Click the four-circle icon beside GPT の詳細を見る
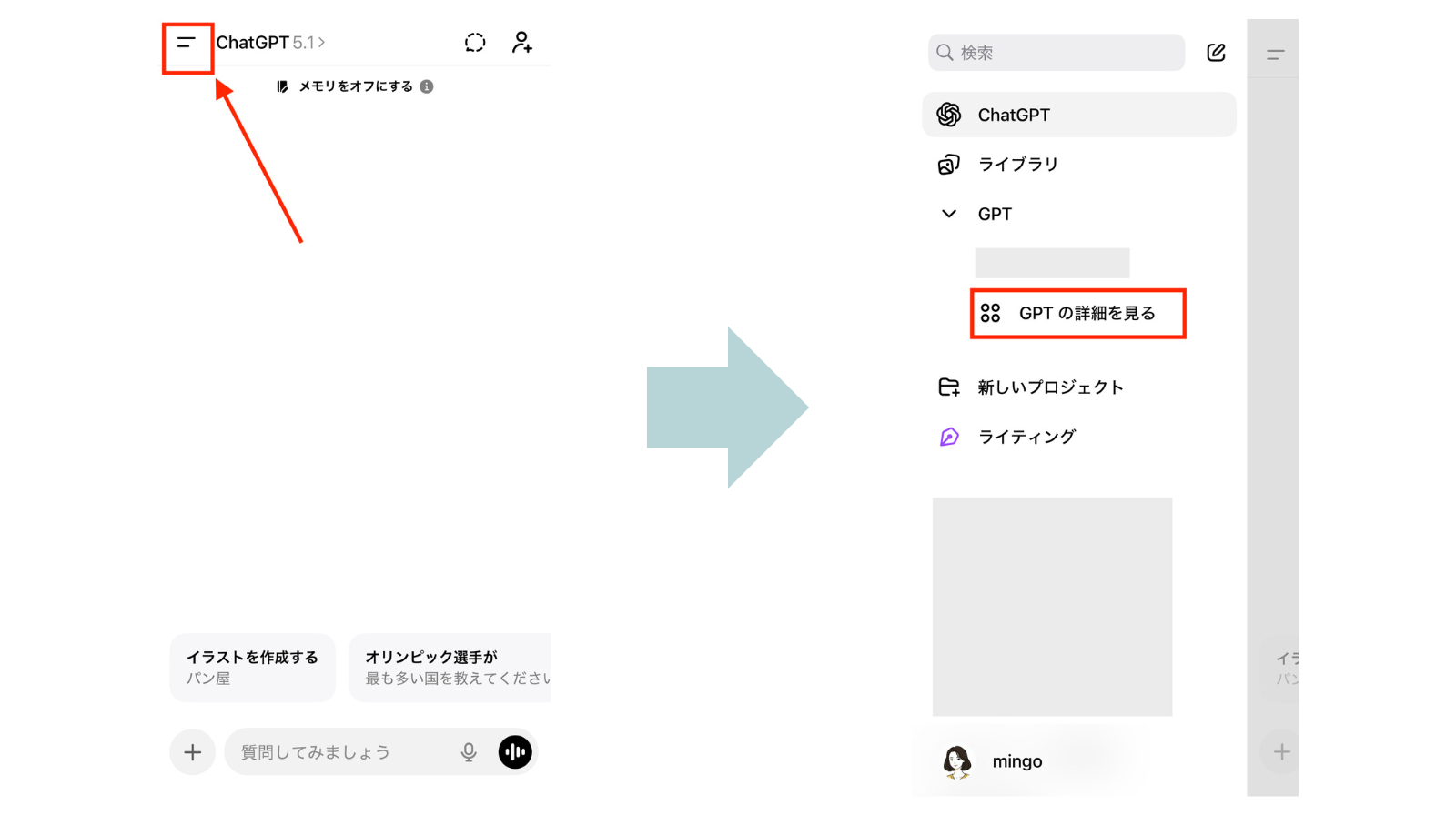Viewport: 1456px width, 815px height. pos(991,314)
